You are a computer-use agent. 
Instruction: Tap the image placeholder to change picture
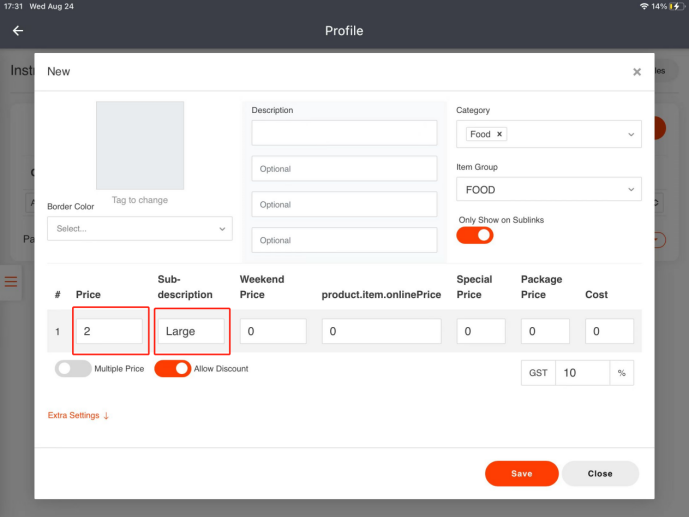tap(139, 146)
